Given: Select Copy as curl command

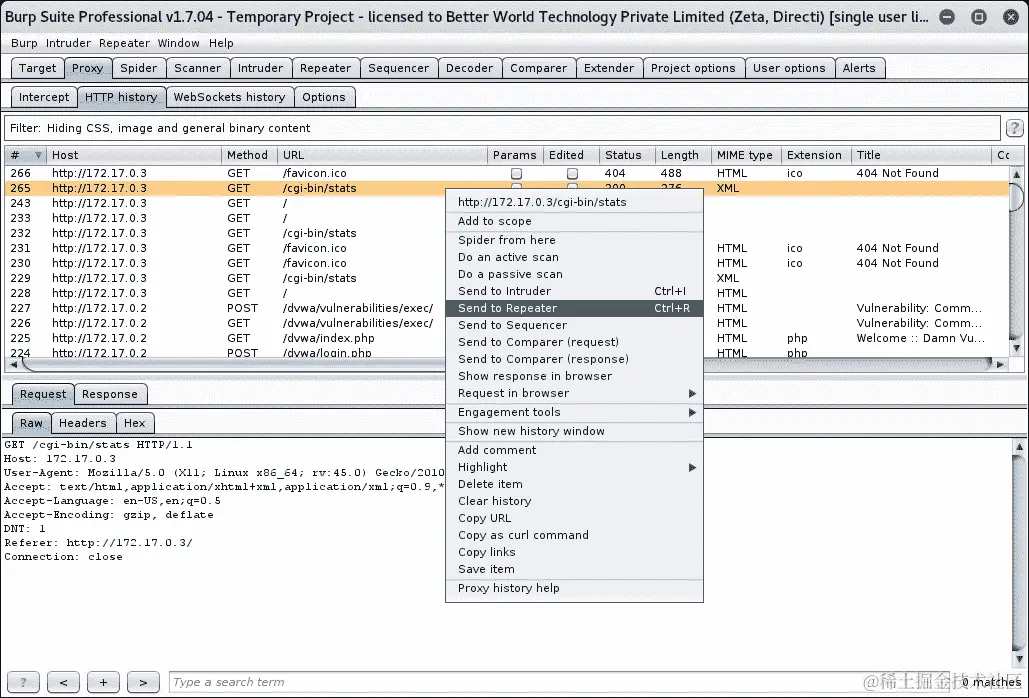Looking at the screenshot, I should tap(574, 535).
